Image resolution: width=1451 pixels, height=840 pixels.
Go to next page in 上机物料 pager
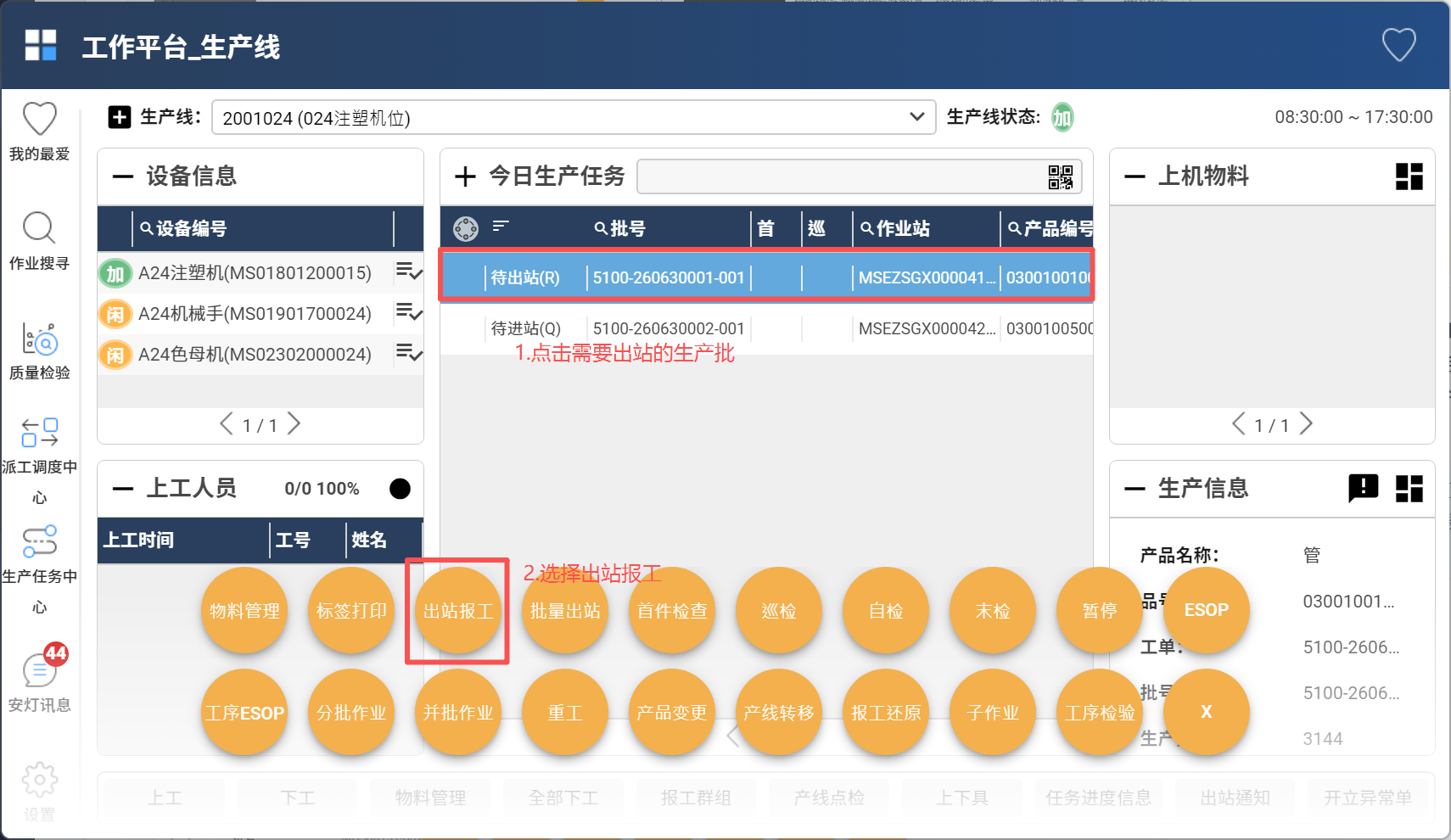1306,423
